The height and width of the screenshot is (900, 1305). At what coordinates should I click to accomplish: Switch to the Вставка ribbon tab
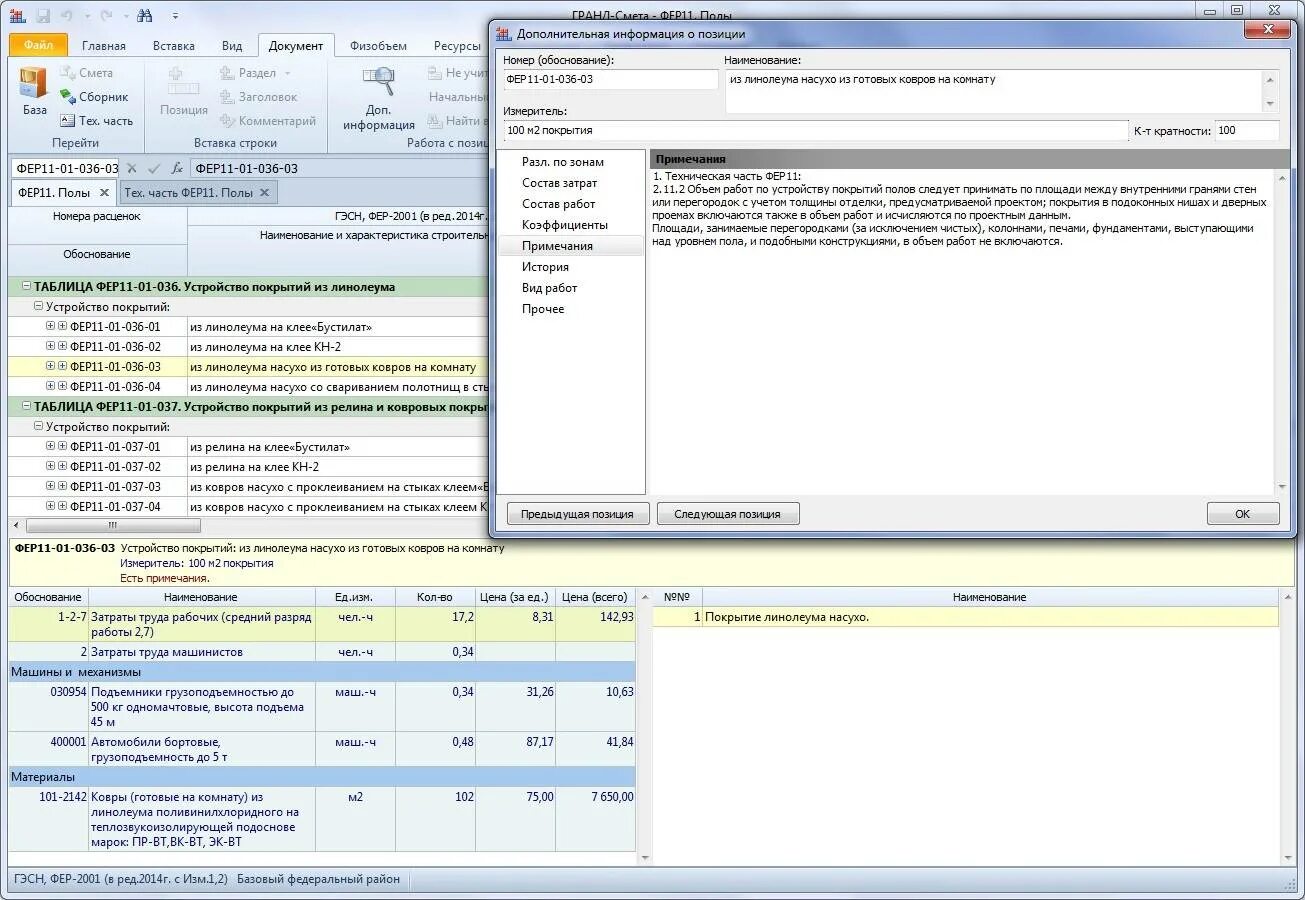click(174, 45)
